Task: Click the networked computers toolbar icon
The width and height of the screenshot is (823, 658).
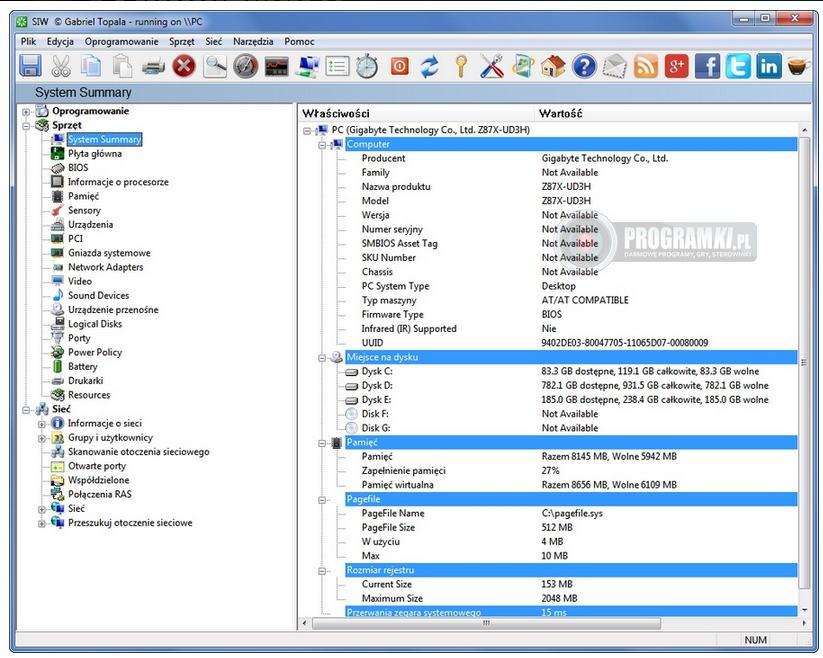Action: [x=307, y=67]
